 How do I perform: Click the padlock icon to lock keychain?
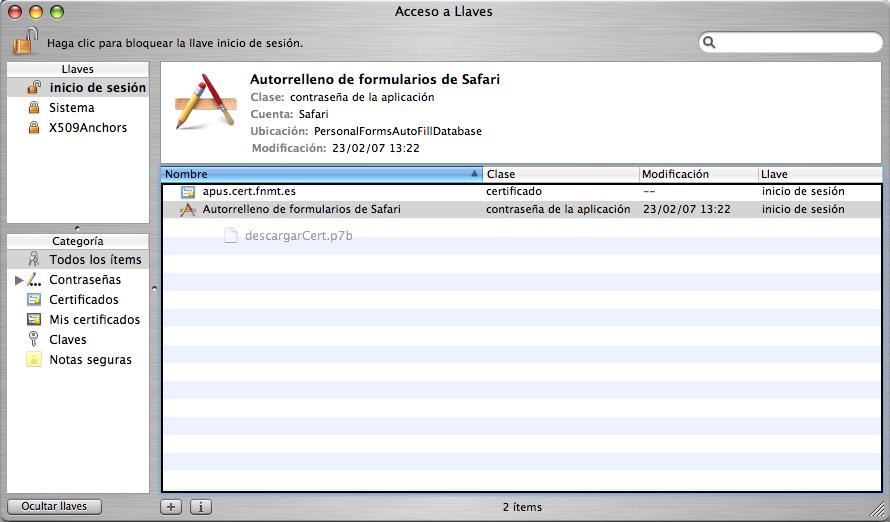point(25,41)
